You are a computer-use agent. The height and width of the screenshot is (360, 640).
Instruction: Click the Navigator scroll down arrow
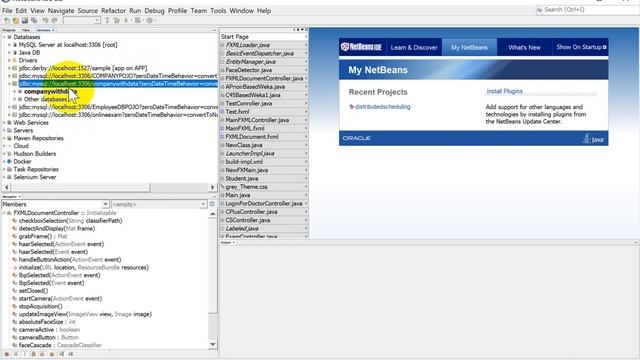pos(213,344)
